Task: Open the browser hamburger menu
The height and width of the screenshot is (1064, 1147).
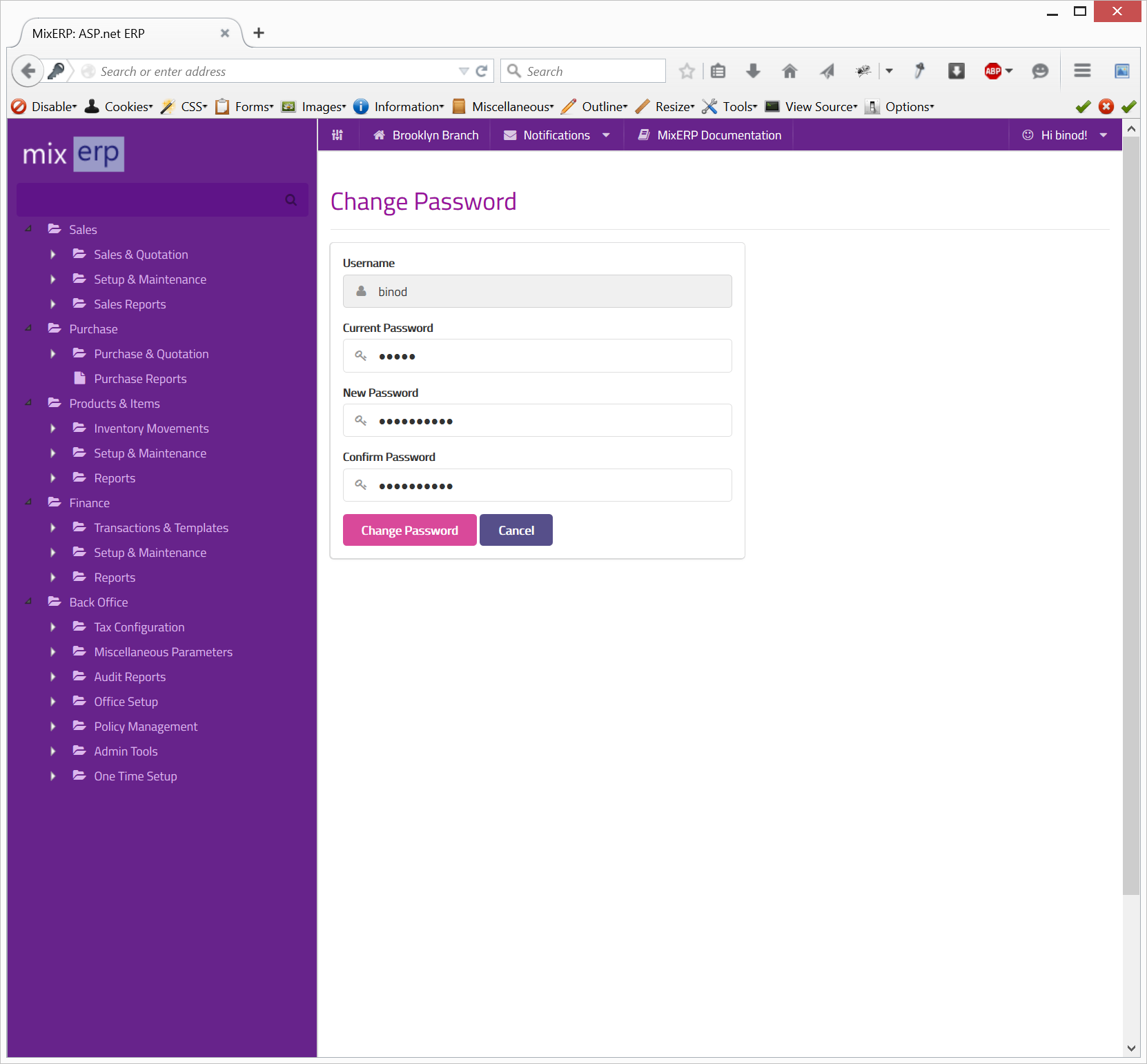Action: (x=1082, y=71)
